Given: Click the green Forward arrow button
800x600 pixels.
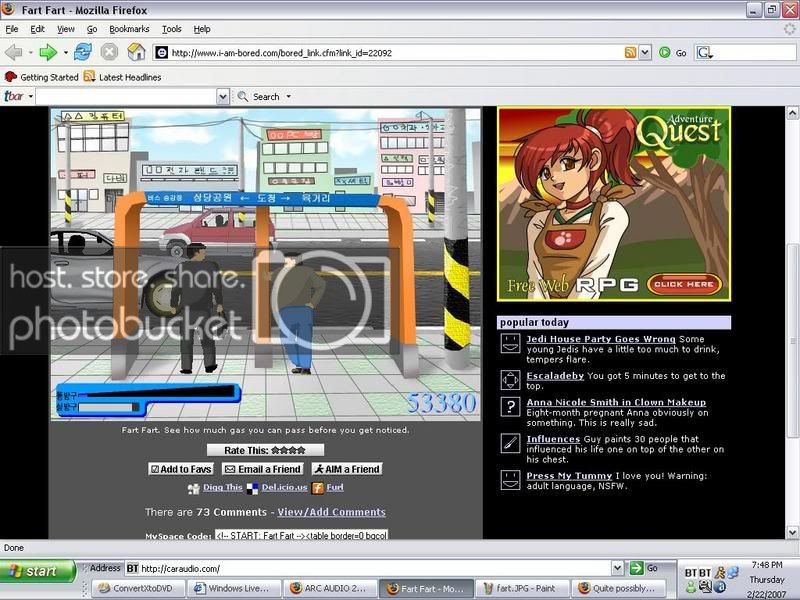Looking at the screenshot, I should [x=48, y=52].
